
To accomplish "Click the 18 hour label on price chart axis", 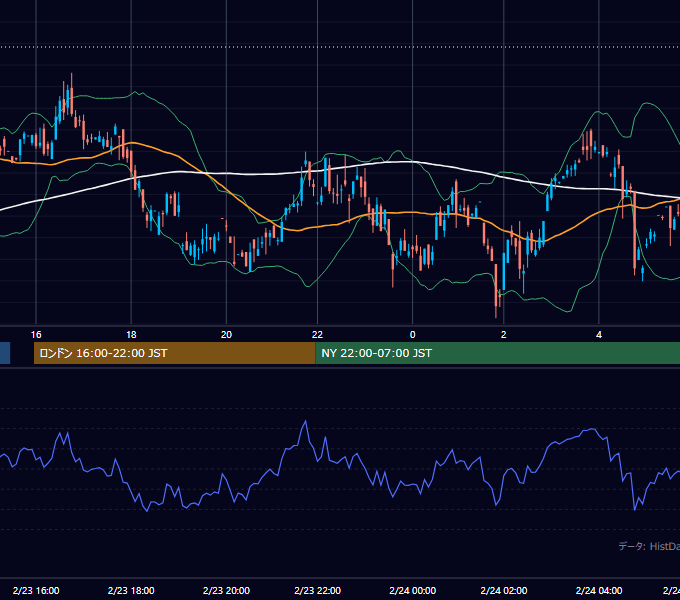I will (131, 335).
